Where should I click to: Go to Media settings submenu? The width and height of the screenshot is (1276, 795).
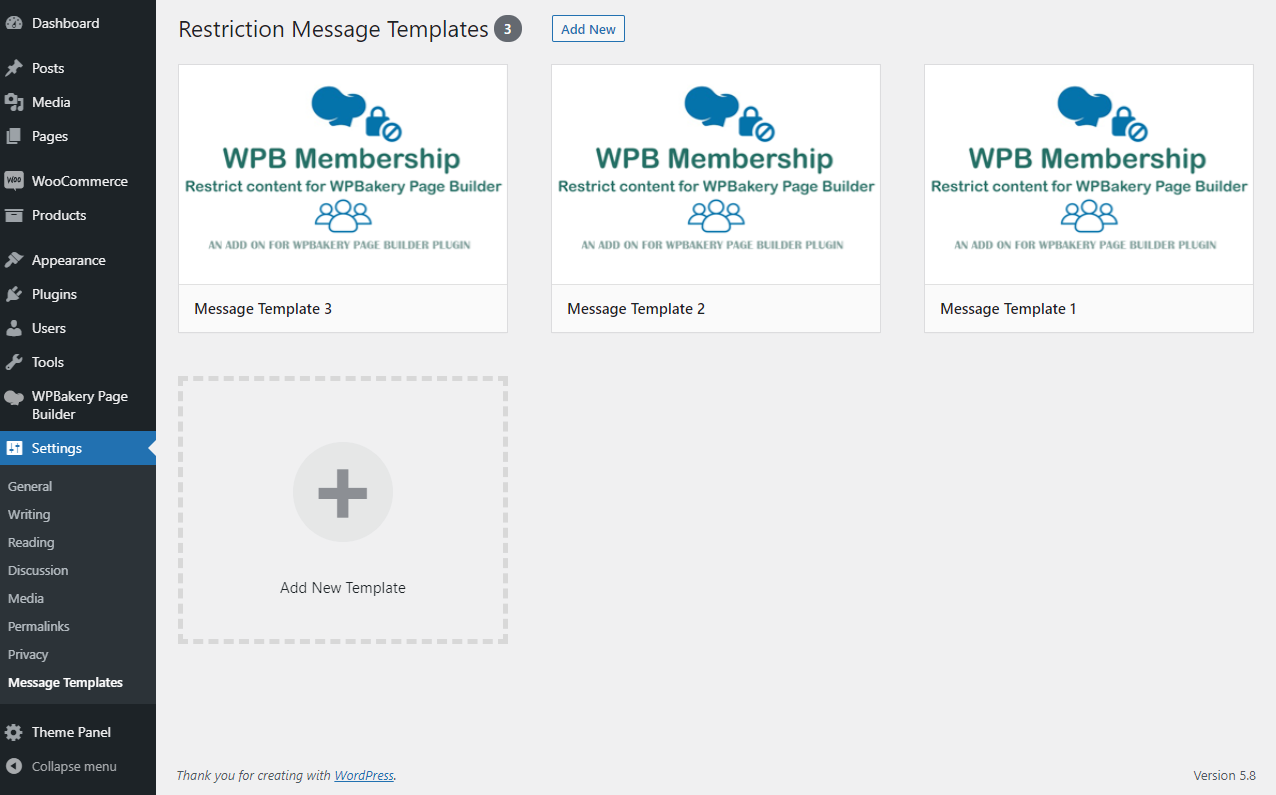coord(26,598)
